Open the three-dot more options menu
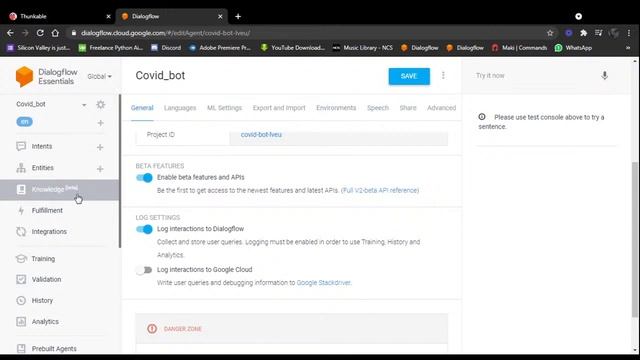This screenshot has height=360, width=640. [443, 76]
